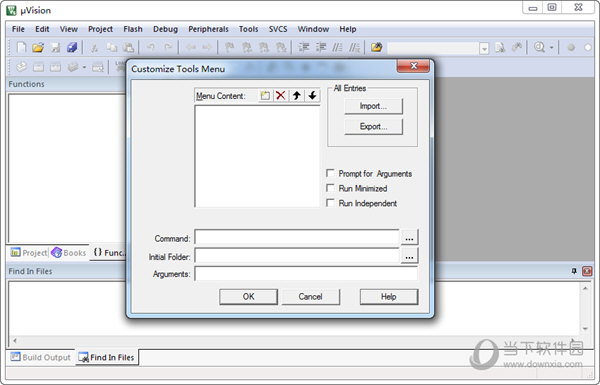This screenshot has width=600, height=385.
Task: Click the translate build icon in second toolbar
Action: point(21,67)
